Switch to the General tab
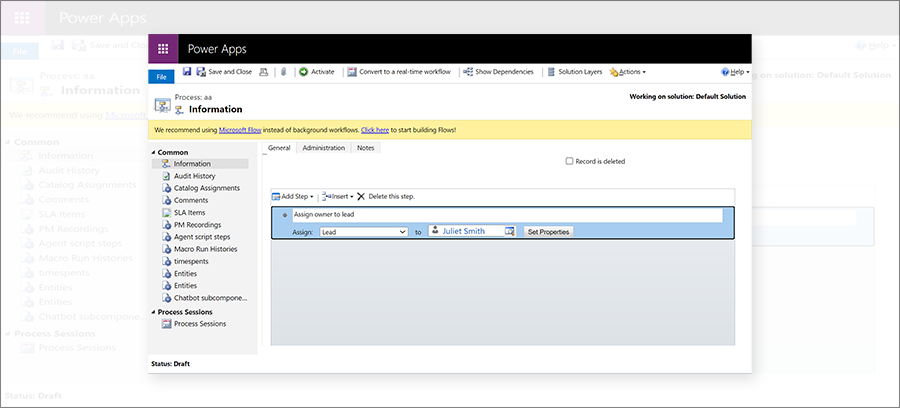Screen dimensions: 900x408 [279, 147]
